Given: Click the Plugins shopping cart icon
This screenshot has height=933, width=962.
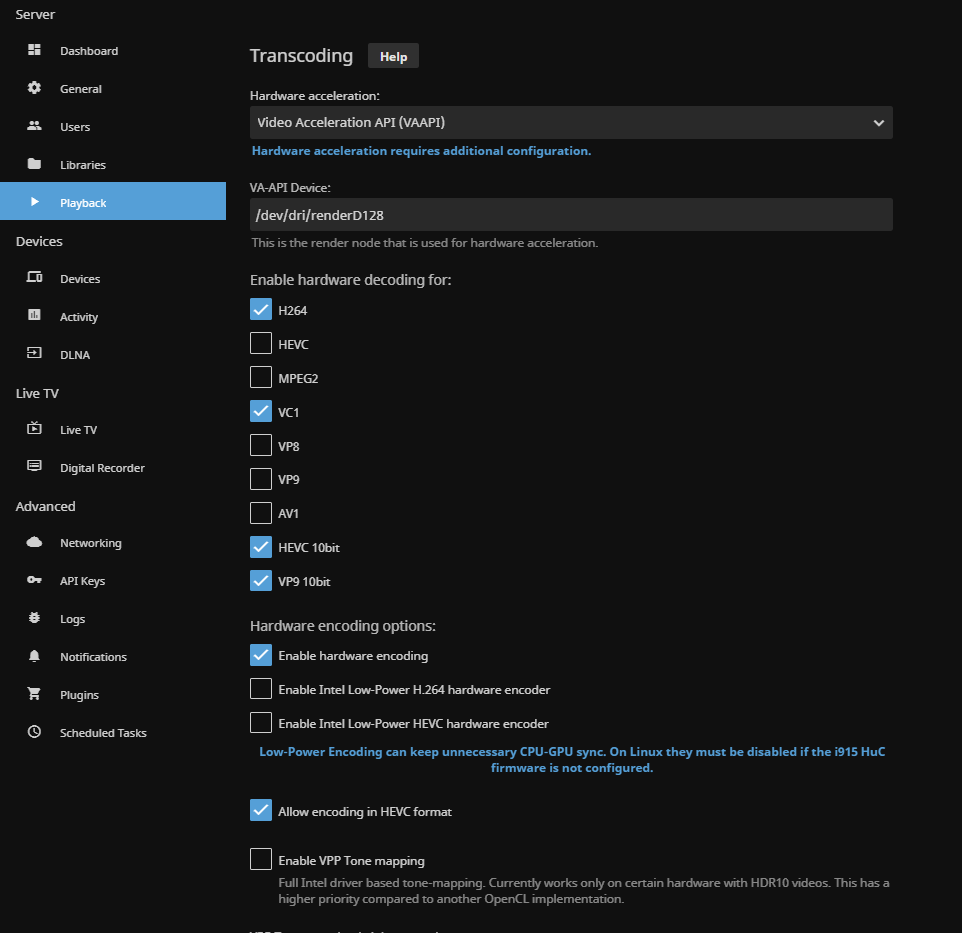Looking at the screenshot, I should coord(34,694).
